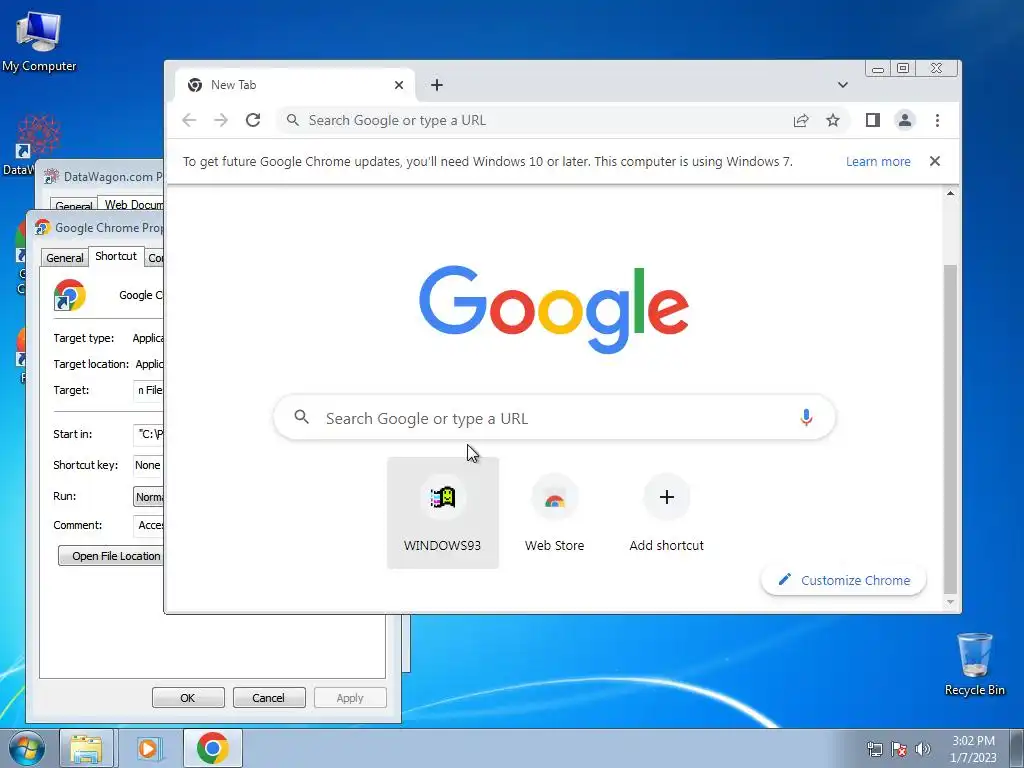Reload the page in Chrome
The height and width of the screenshot is (768, 1024).
pos(253,120)
